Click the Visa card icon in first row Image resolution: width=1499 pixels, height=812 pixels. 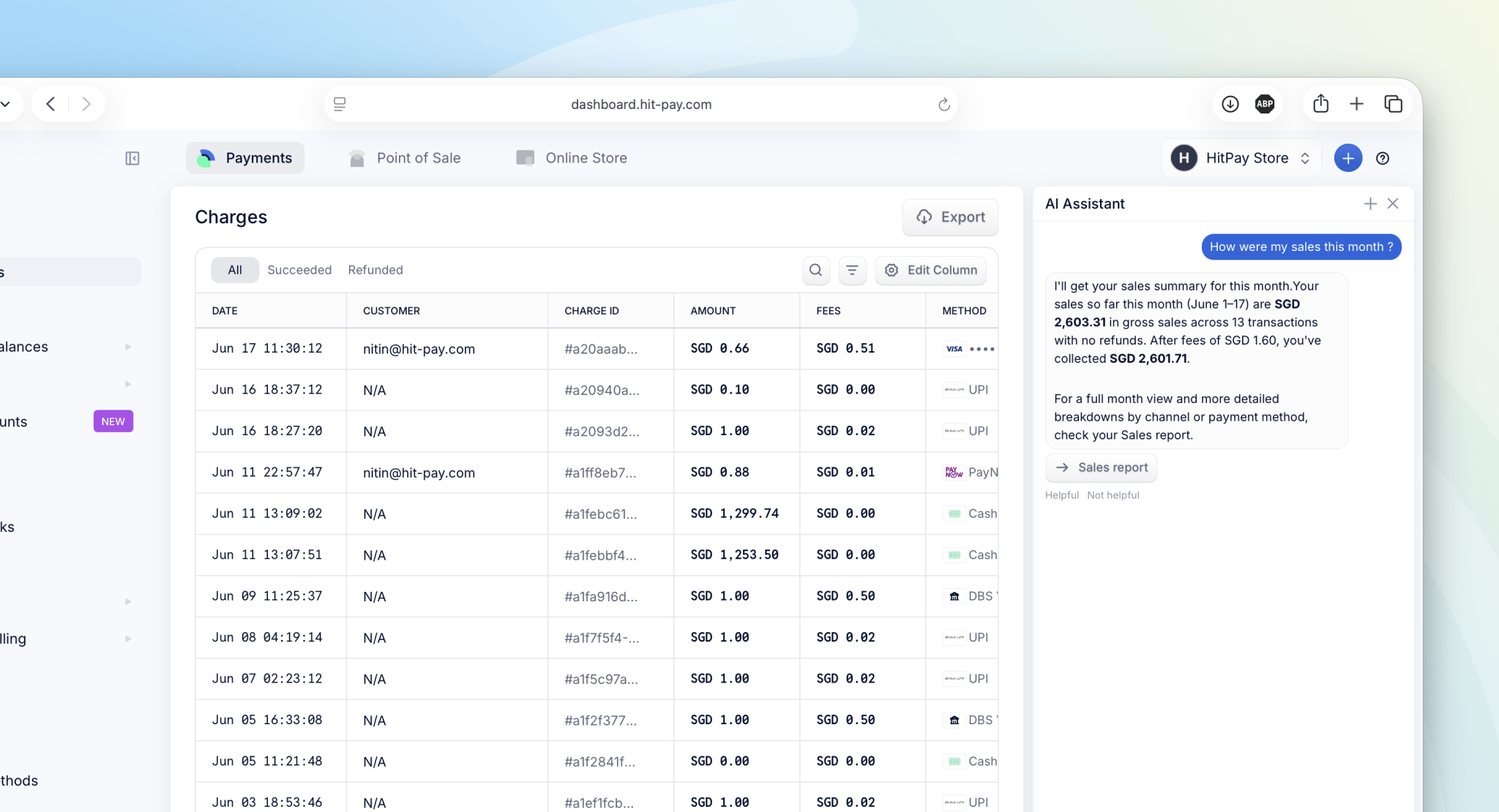[954, 349]
